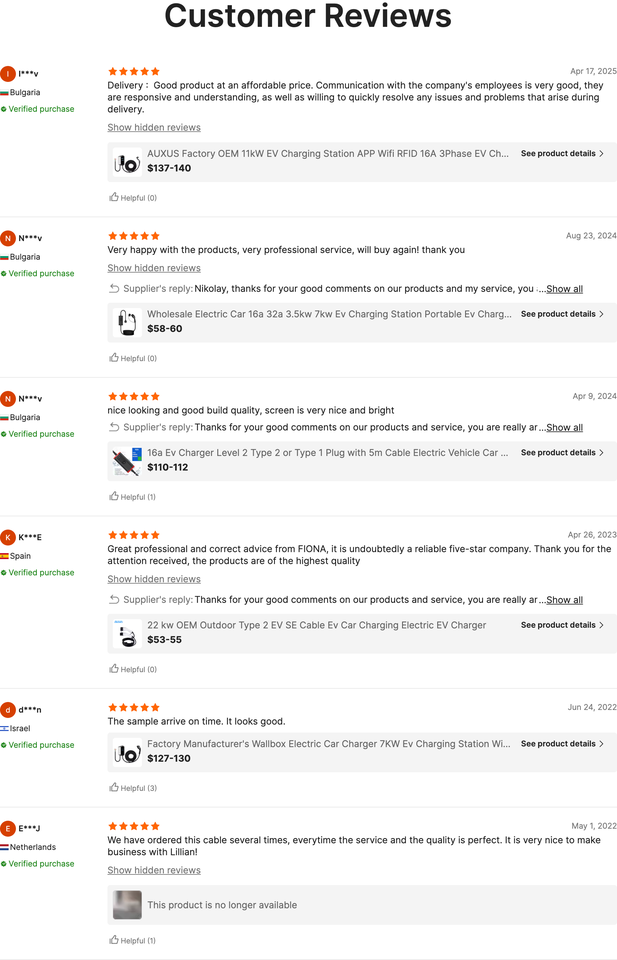Show hidden reviews under K***E's review
Image resolution: width=617 pixels, height=960 pixels.
tap(154, 580)
